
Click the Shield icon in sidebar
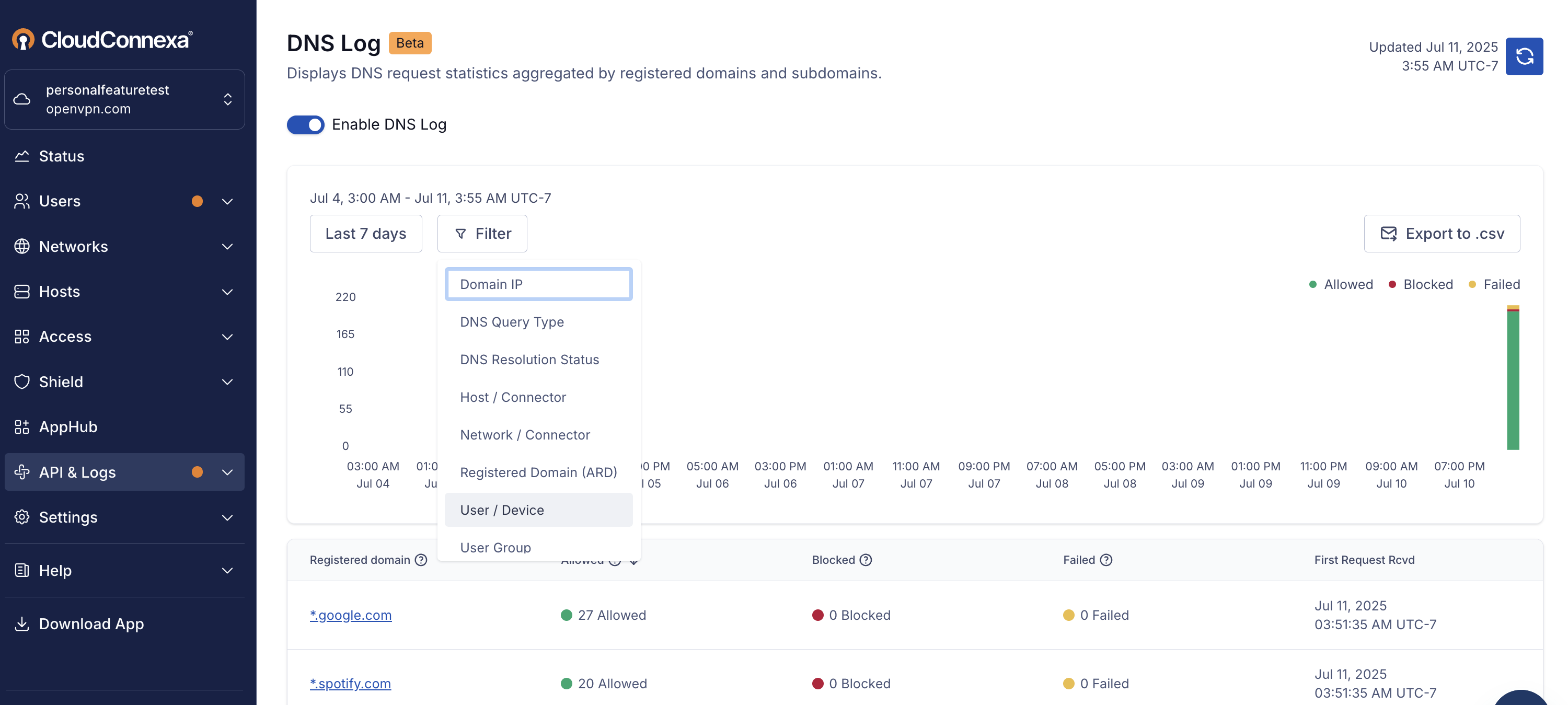(x=22, y=381)
